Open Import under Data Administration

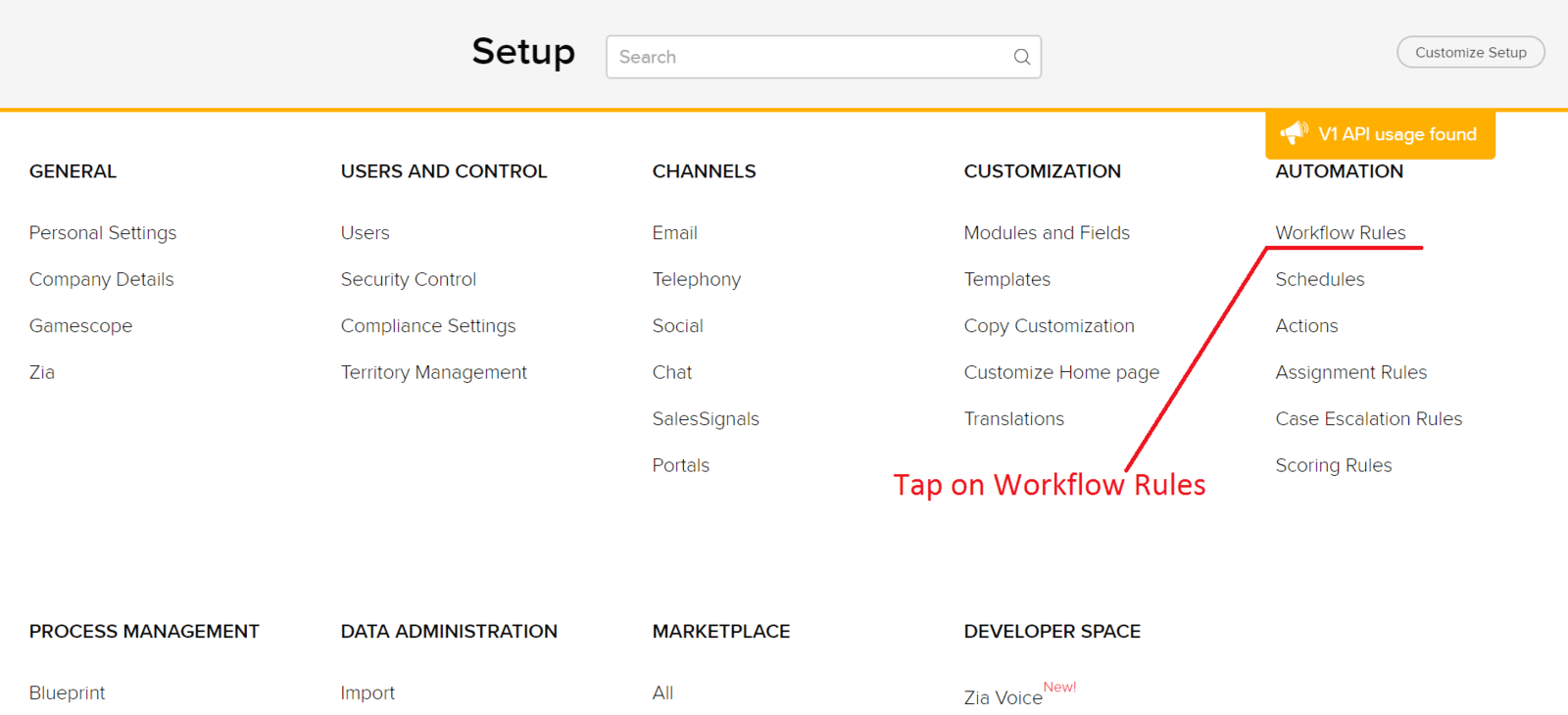click(367, 693)
